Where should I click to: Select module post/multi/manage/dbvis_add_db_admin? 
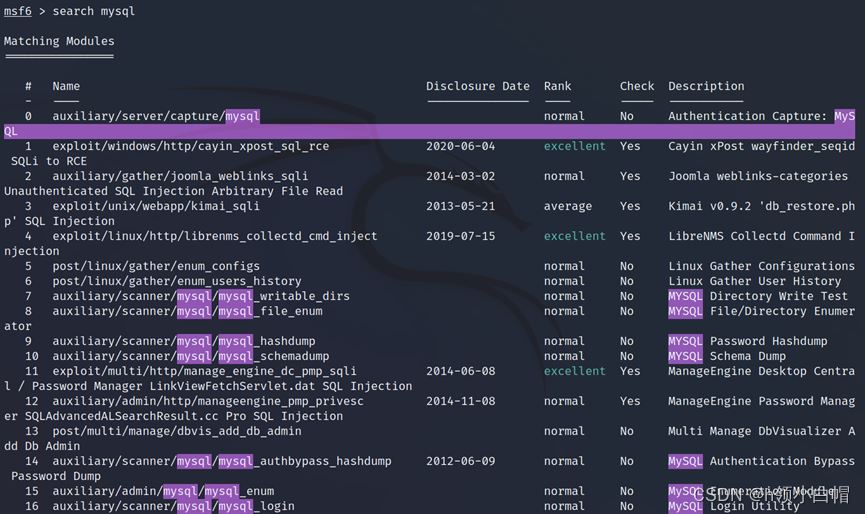[177, 431]
